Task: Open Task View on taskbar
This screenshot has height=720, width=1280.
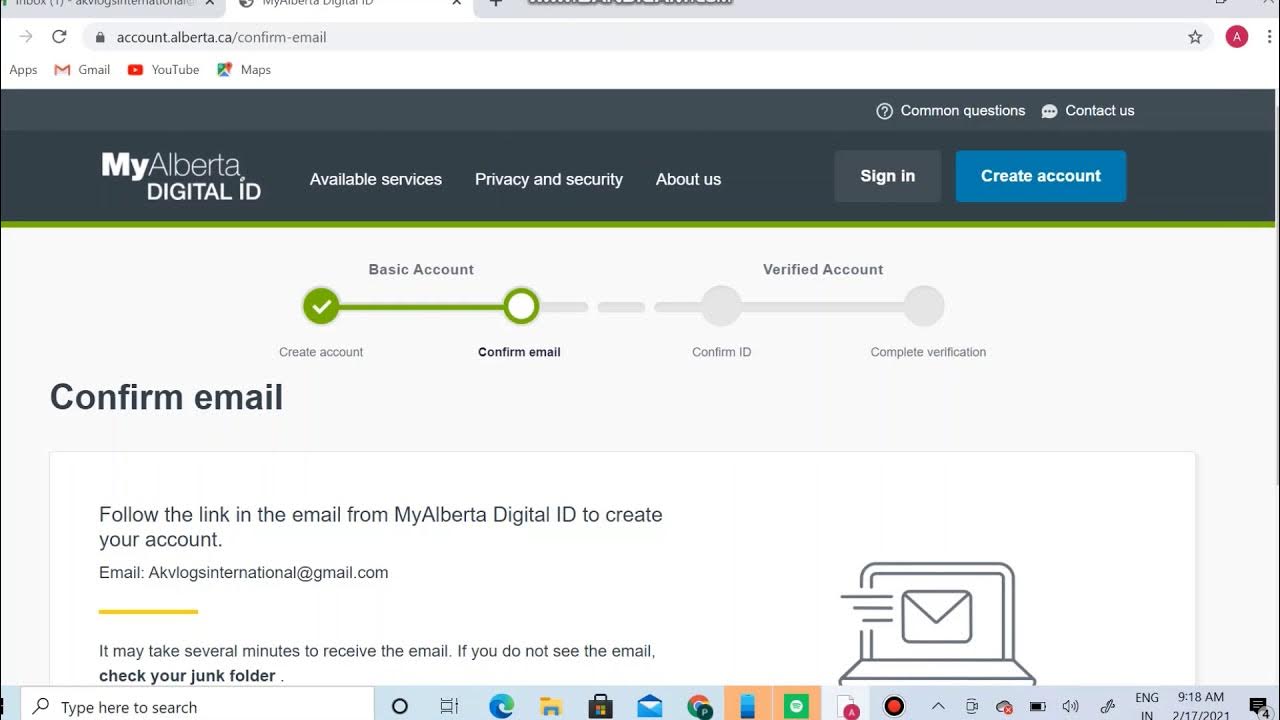Action: click(x=450, y=707)
